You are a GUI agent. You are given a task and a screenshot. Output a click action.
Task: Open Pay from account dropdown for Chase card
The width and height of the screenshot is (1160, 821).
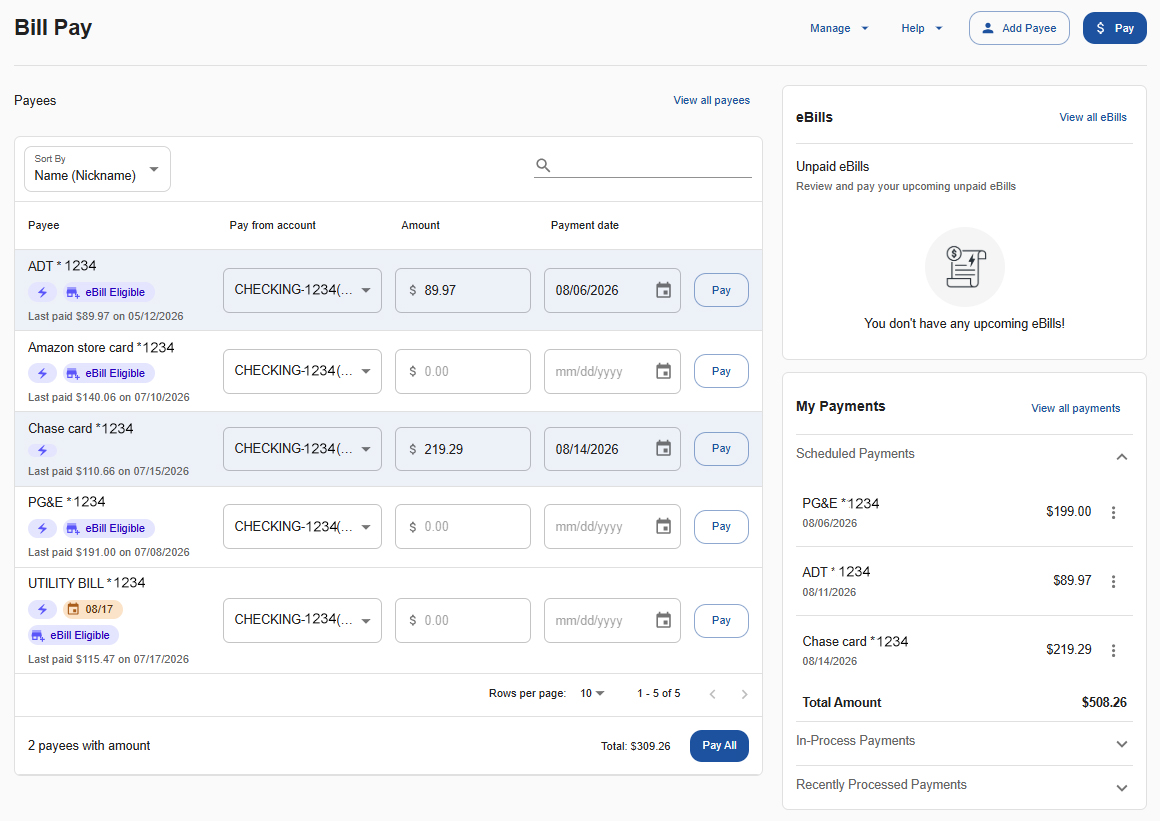(303, 449)
